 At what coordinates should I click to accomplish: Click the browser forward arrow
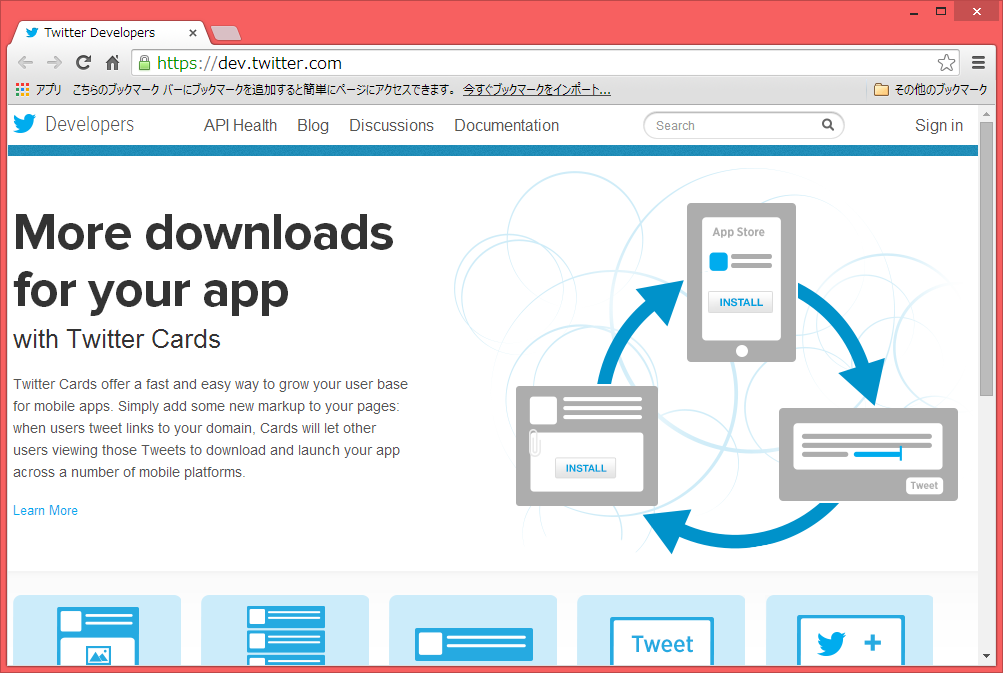(x=54, y=63)
